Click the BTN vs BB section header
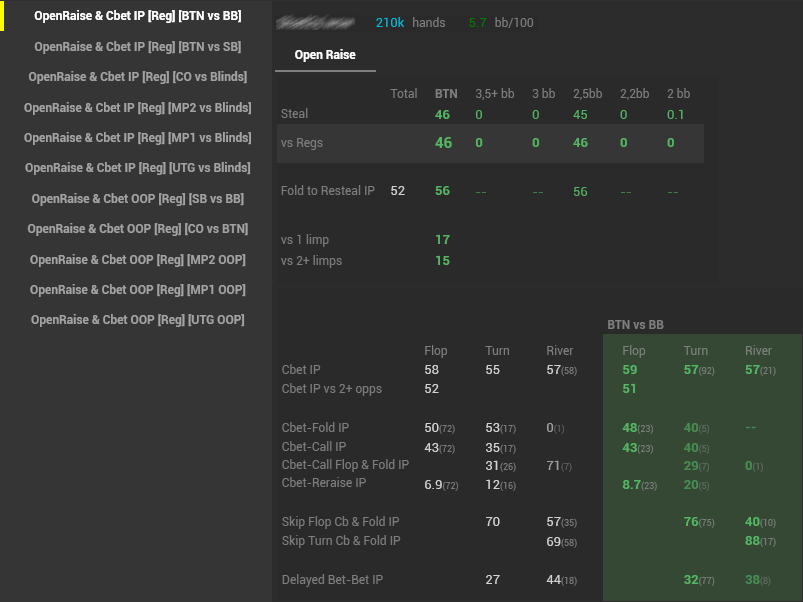803x602 pixels. click(x=635, y=325)
